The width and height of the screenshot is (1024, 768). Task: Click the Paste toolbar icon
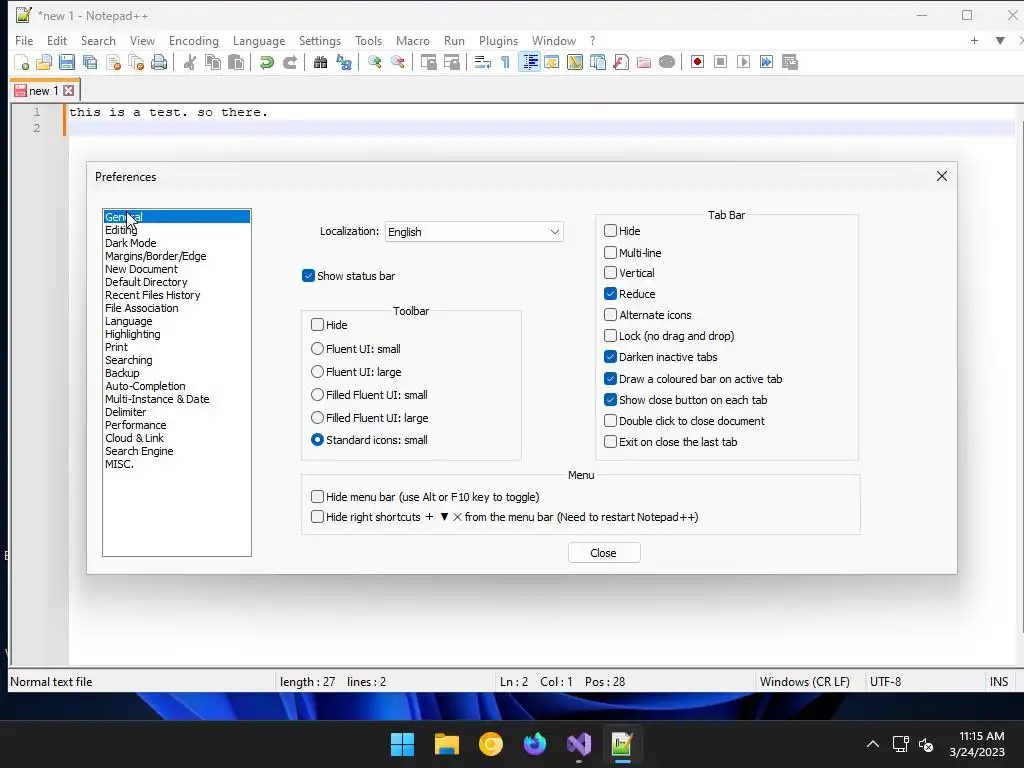click(x=236, y=62)
